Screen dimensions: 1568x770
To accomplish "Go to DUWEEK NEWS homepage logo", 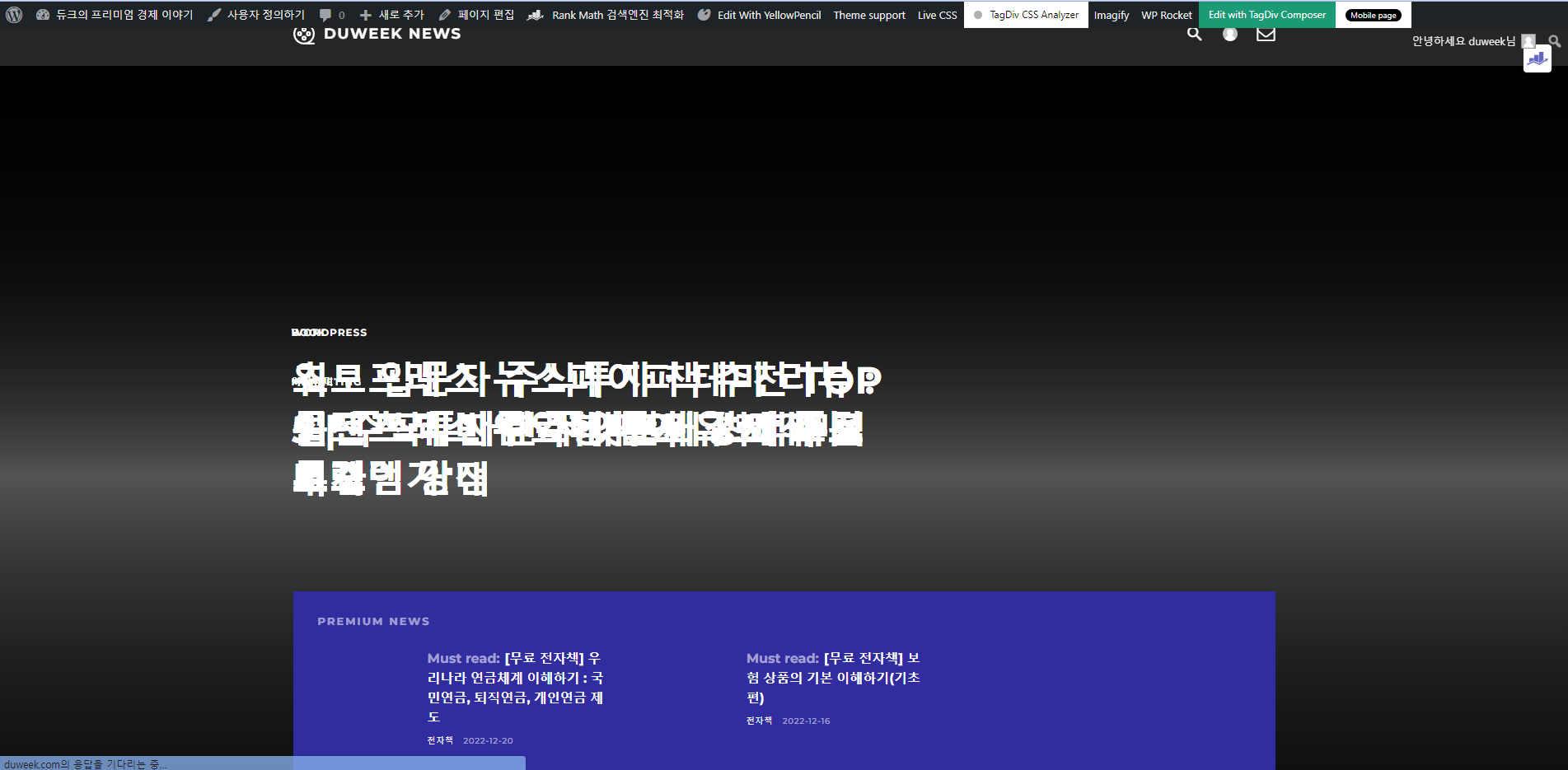I will click(377, 34).
